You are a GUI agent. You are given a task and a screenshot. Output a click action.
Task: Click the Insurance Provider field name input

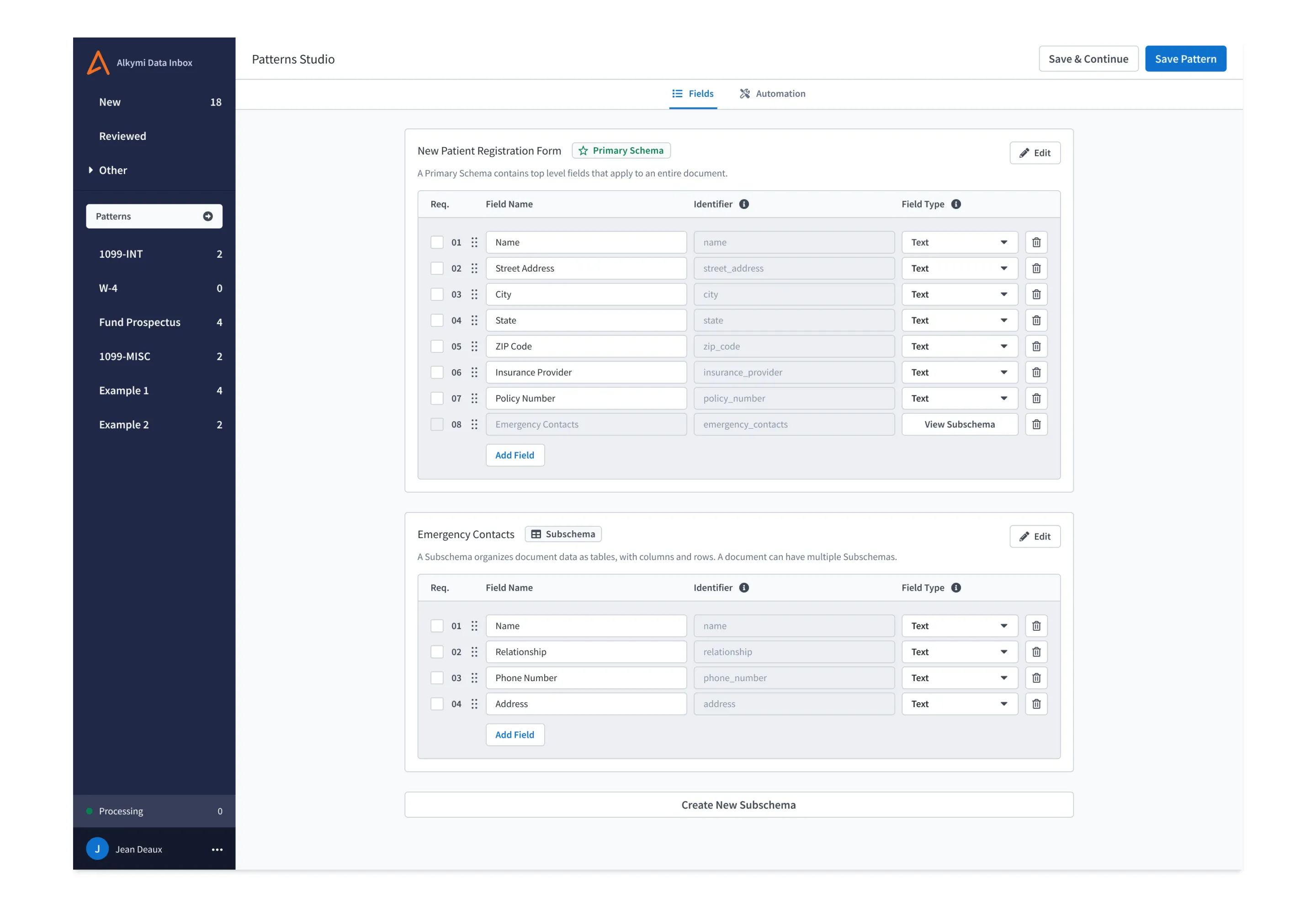(586, 373)
